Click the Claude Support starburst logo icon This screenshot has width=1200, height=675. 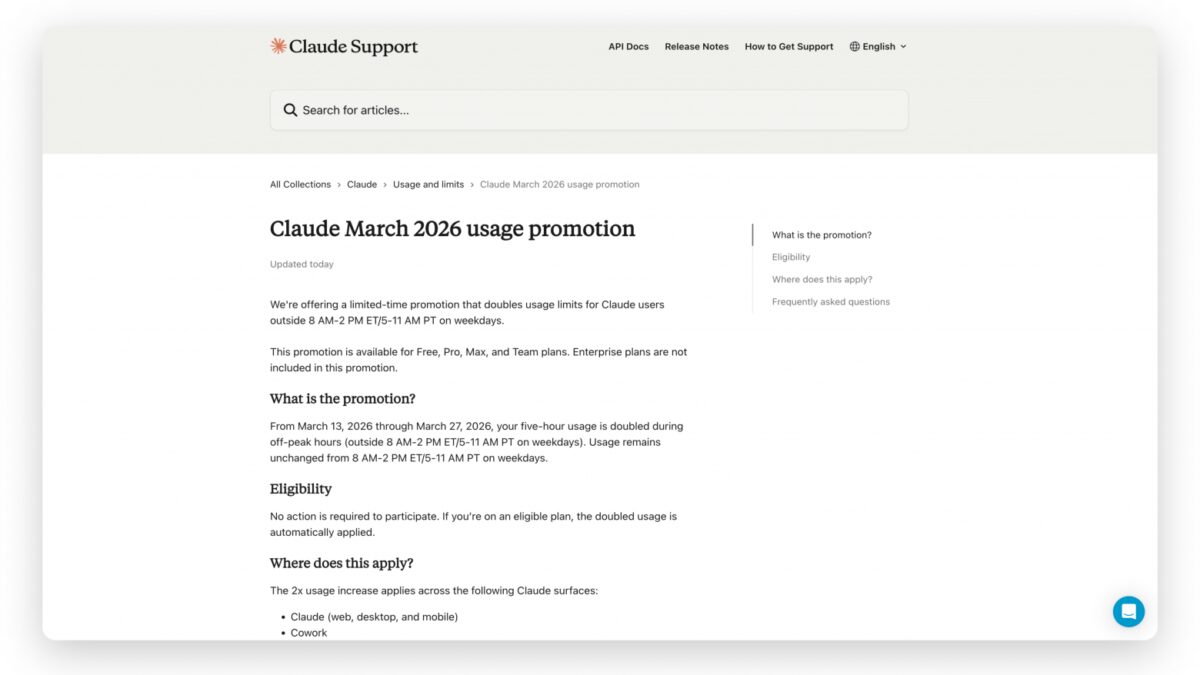point(277,45)
